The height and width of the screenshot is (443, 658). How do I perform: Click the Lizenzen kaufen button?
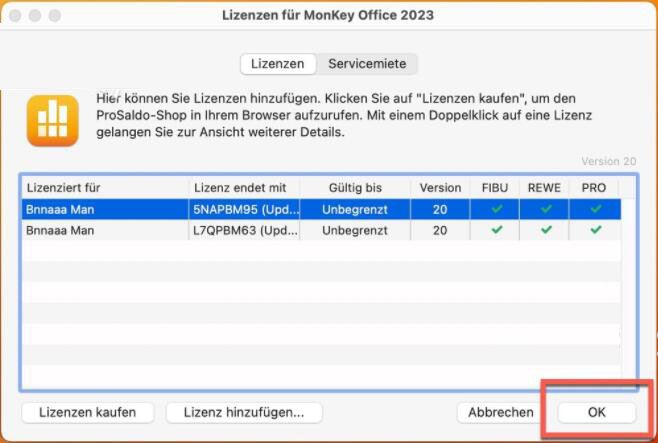(88, 412)
